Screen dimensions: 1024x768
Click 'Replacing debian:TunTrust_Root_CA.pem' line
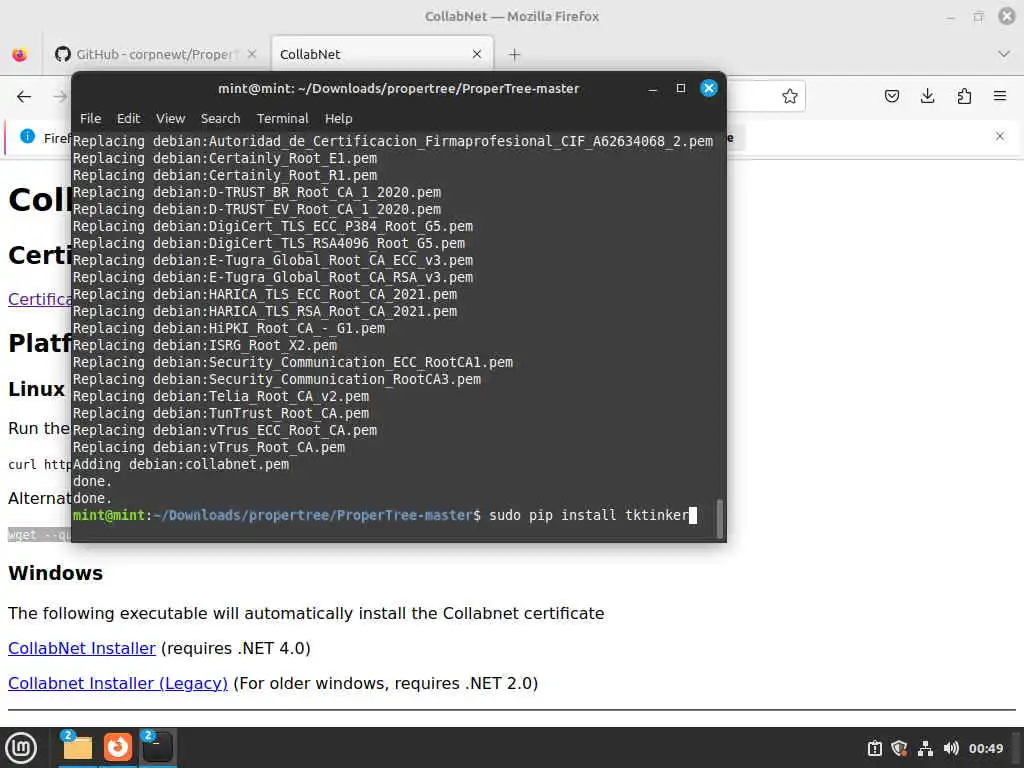coord(221,413)
